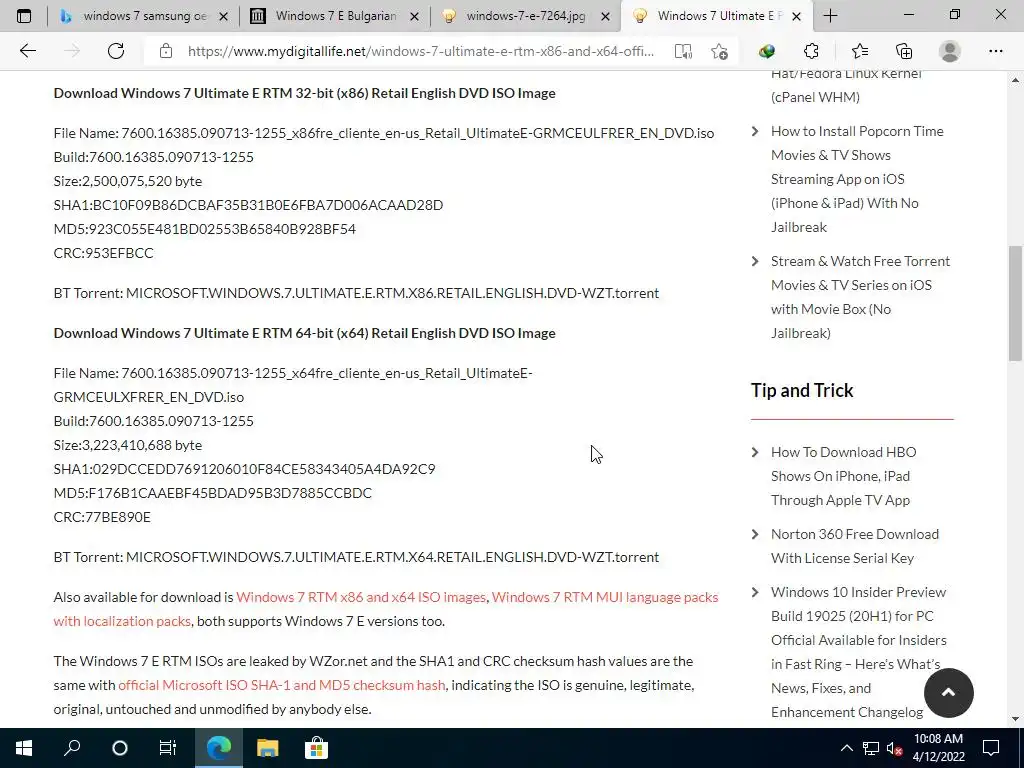Switch to 'windows 7 samsung oe' tab
This screenshot has width=1024, height=768.
[144, 16]
